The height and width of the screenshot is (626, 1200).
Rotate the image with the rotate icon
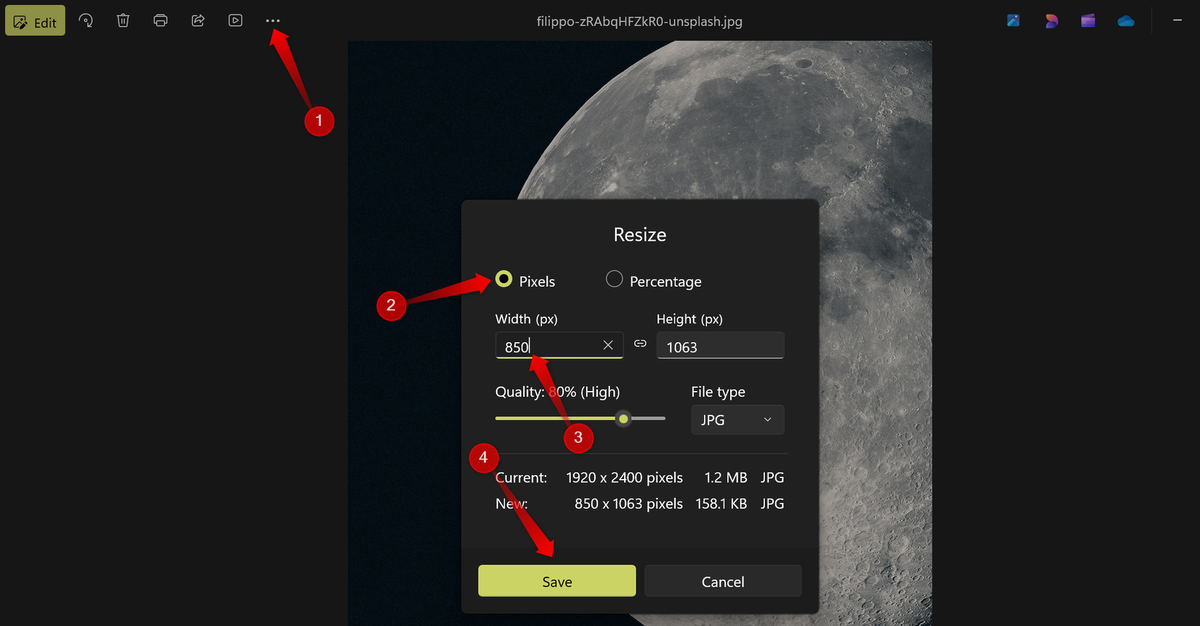pos(86,20)
